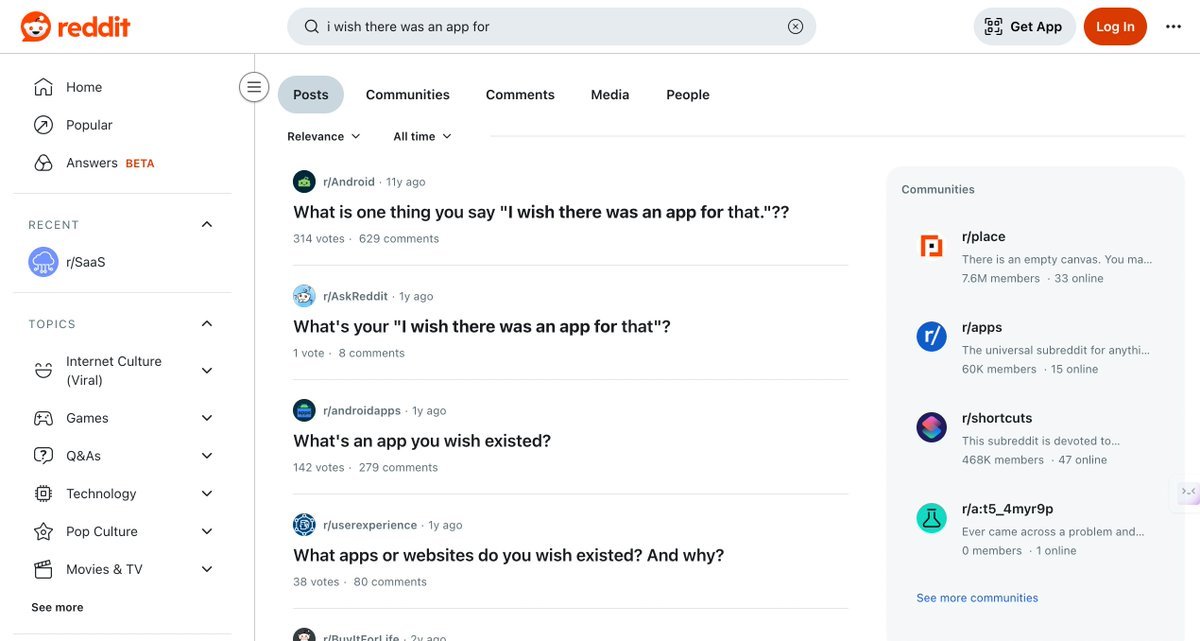This screenshot has height=641, width=1200.
Task: Expand the Pop Culture topic chevron
Action: pyautogui.click(x=207, y=532)
